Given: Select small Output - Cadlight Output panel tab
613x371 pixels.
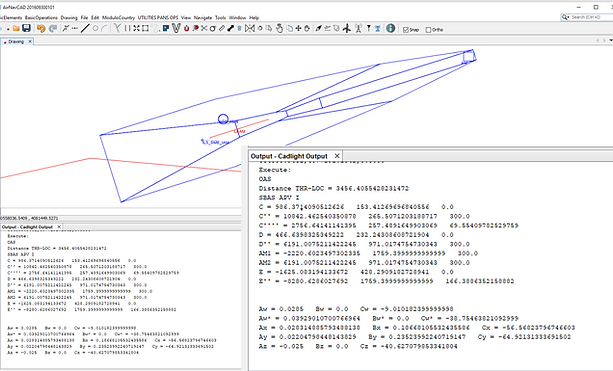Looking at the screenshot, I should (x=30, y=227).
